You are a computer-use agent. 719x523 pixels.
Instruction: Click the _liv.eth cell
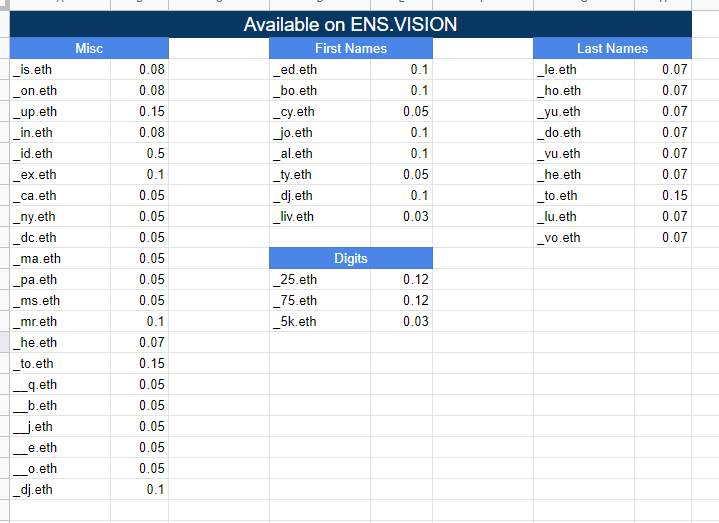(x=320, y=216)
